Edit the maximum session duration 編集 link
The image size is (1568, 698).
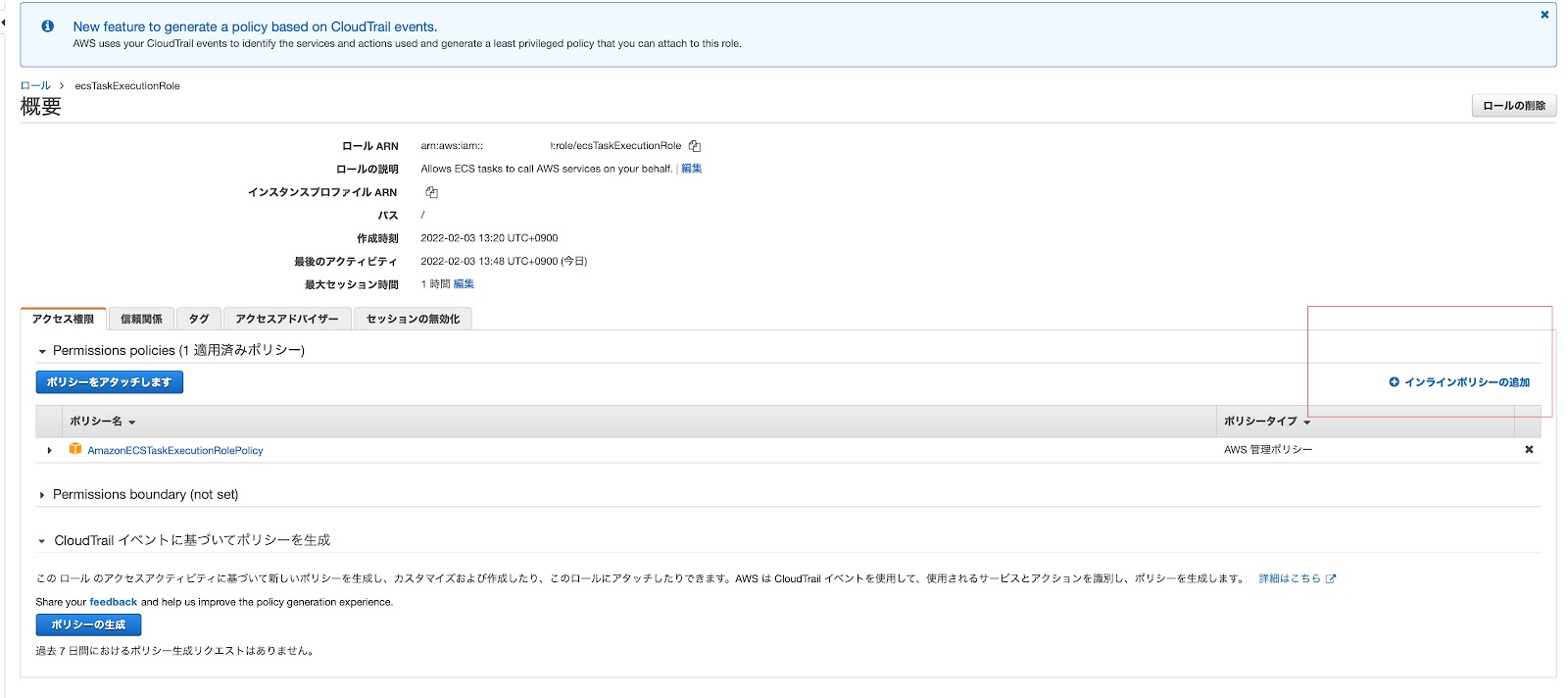[464, 284]
